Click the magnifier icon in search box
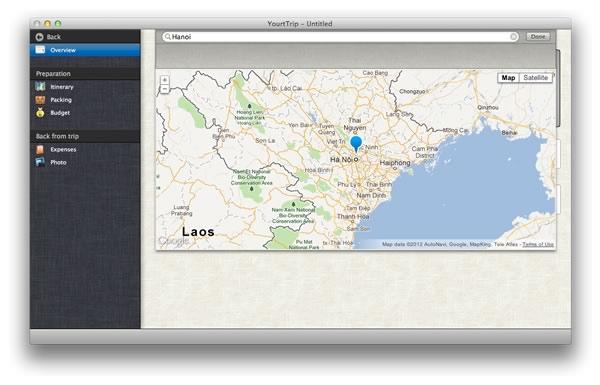 click(168, 37)
